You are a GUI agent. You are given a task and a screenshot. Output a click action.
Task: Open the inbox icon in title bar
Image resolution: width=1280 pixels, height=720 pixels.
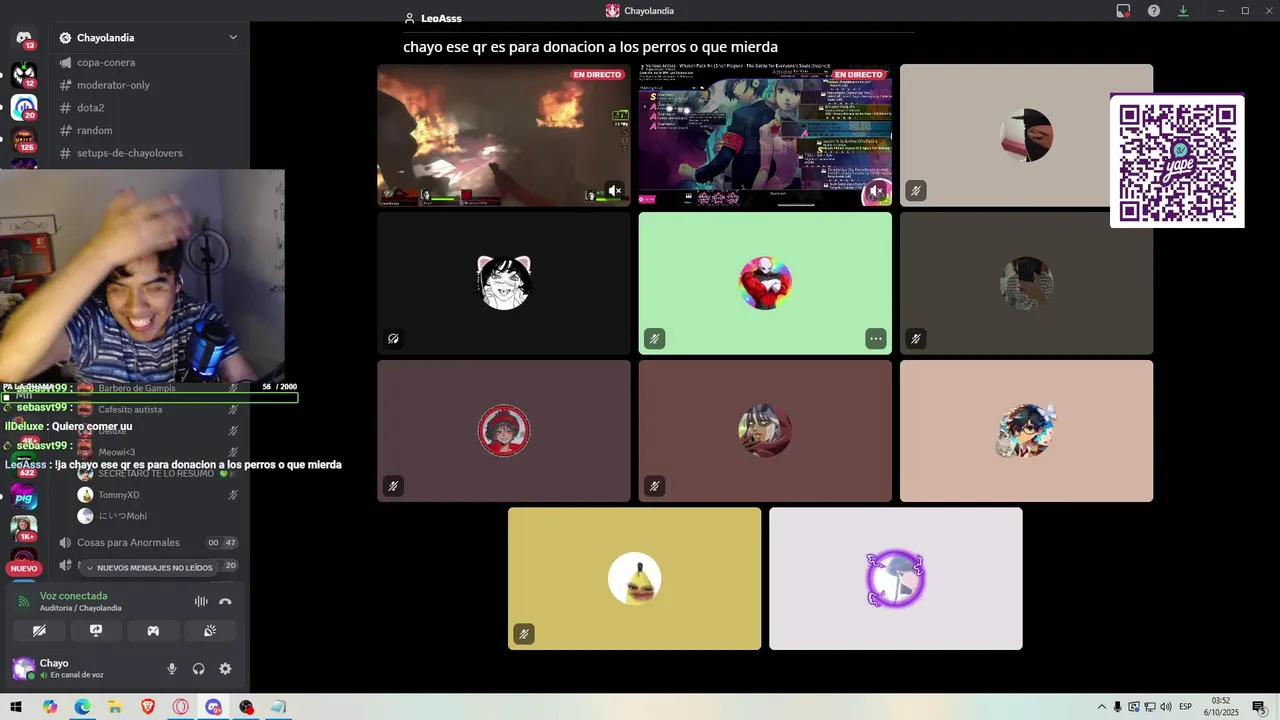tap(1123, 11)
